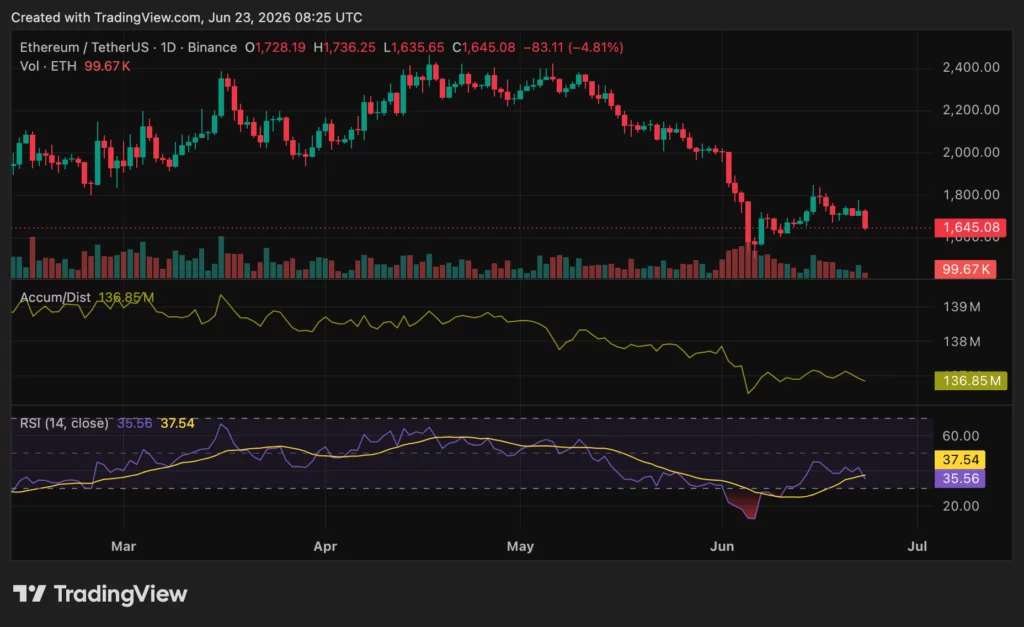Screen dimensions: 1024x627
Task: Click the purple RSI legend value 35.56
Action: (135, 423)
